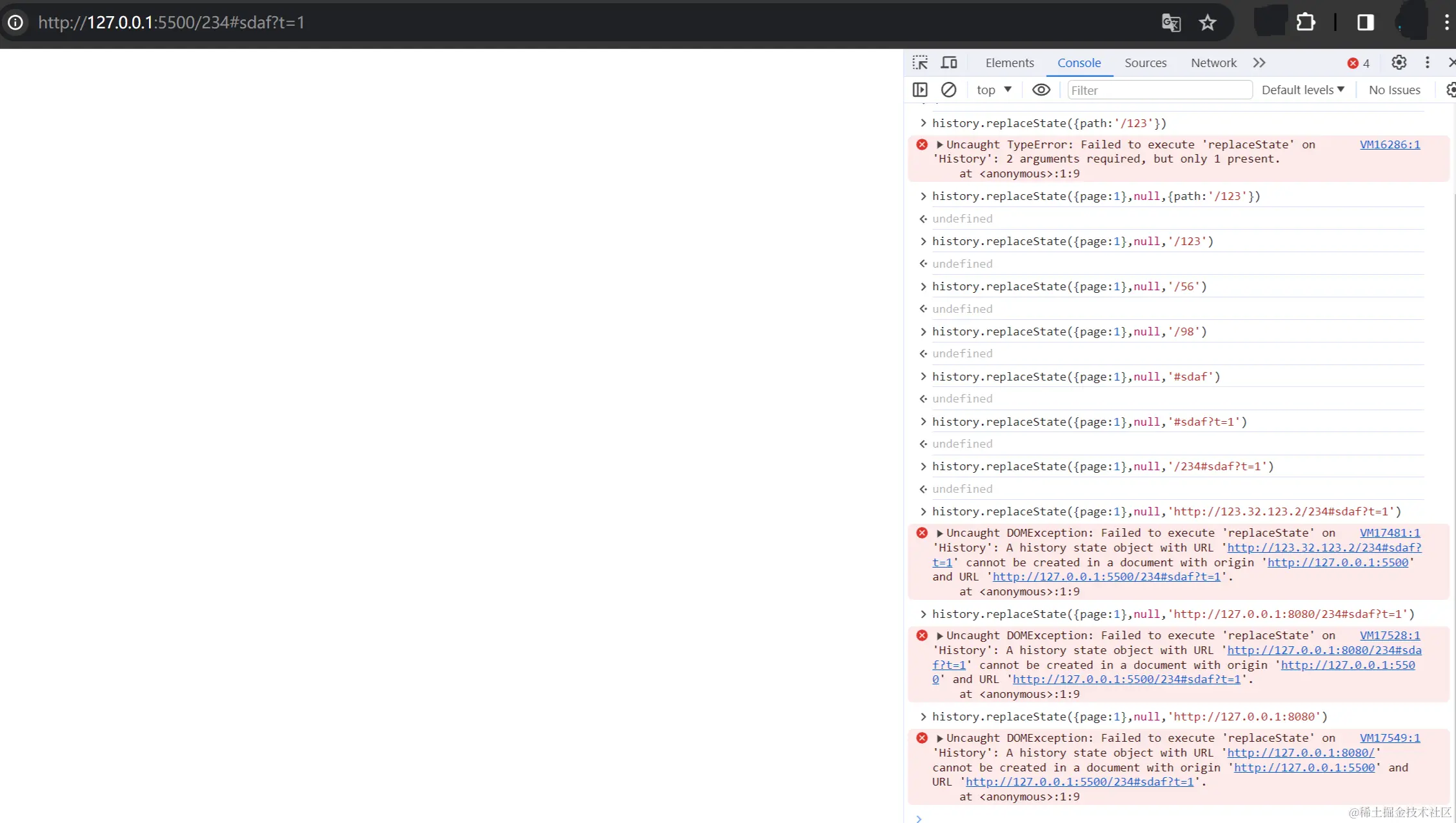1456x823 pixels.
Task: Click the console Filter input field
Action: point(1159,90)
